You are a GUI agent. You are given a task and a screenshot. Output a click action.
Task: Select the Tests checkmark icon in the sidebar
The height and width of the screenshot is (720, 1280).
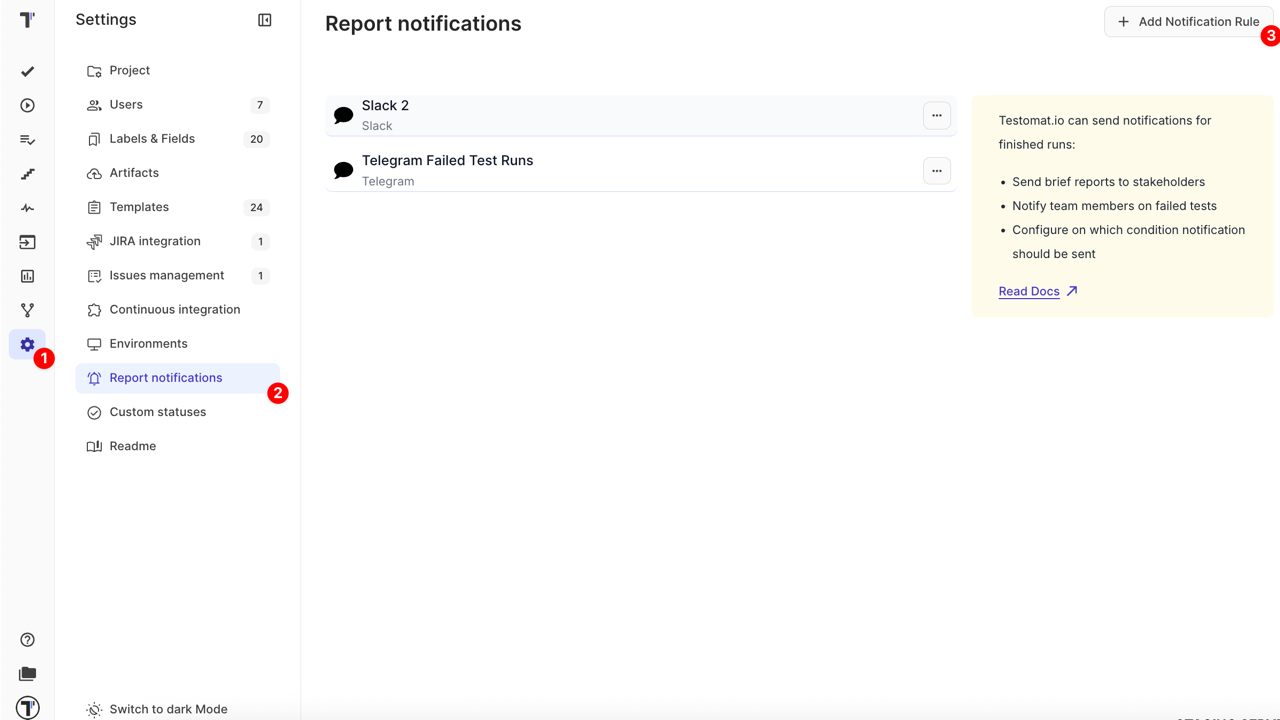click(x=27, y=71)
